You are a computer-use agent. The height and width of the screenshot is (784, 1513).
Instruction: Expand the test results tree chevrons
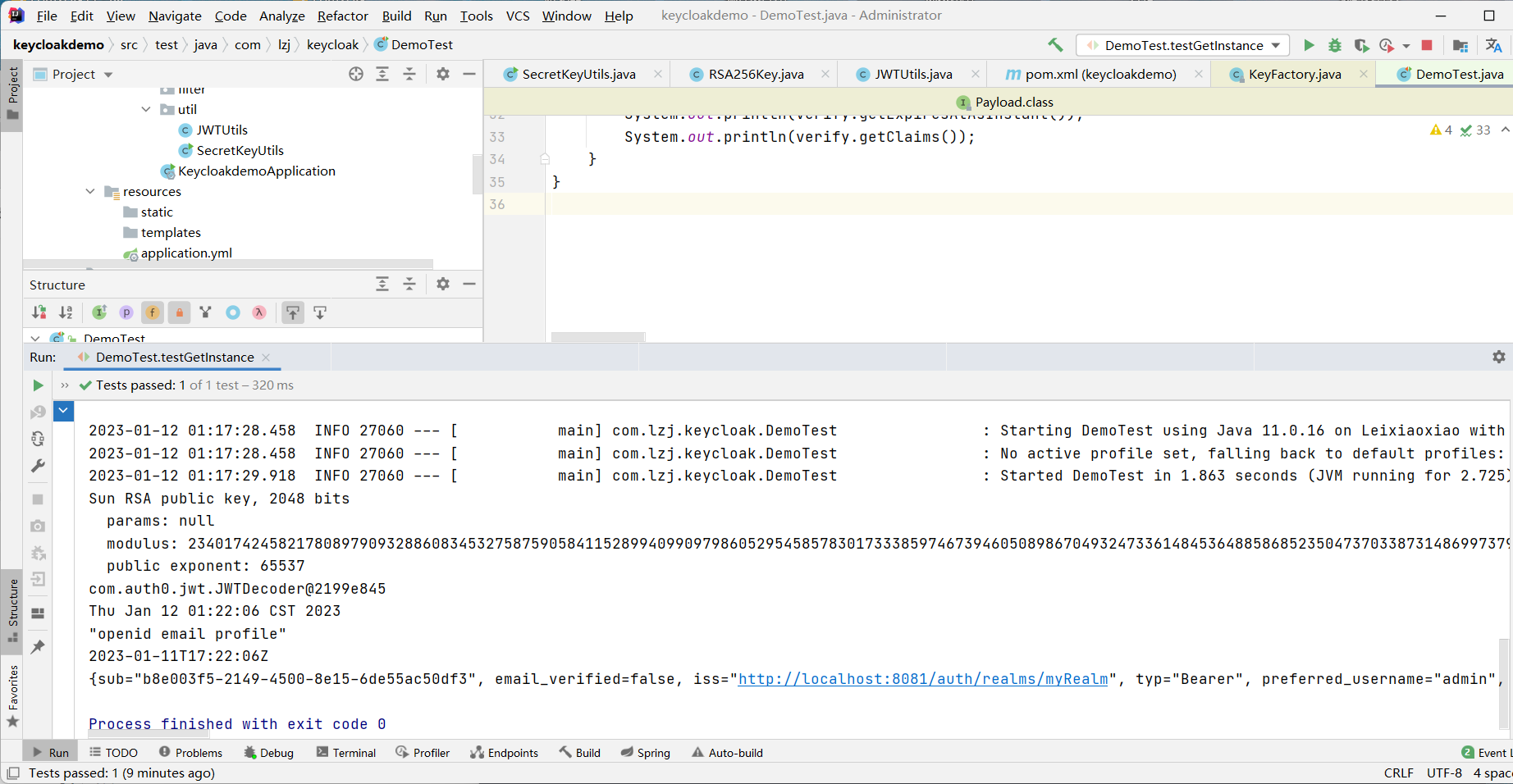point(65,385)
